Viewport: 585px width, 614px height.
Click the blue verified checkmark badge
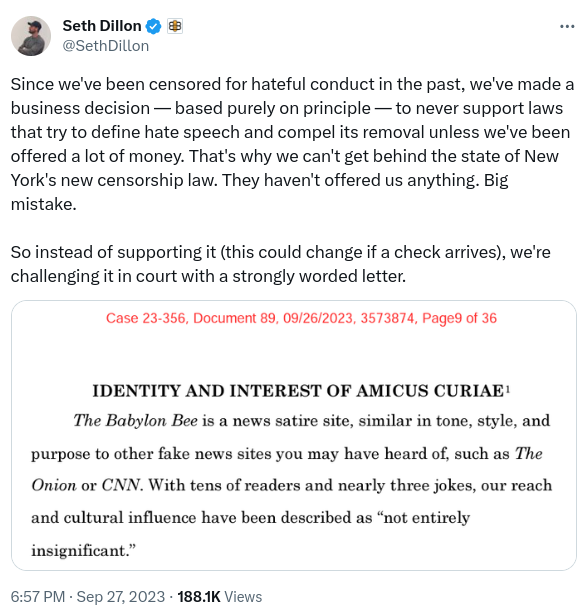pyautogui.click(x=153, y=26)
